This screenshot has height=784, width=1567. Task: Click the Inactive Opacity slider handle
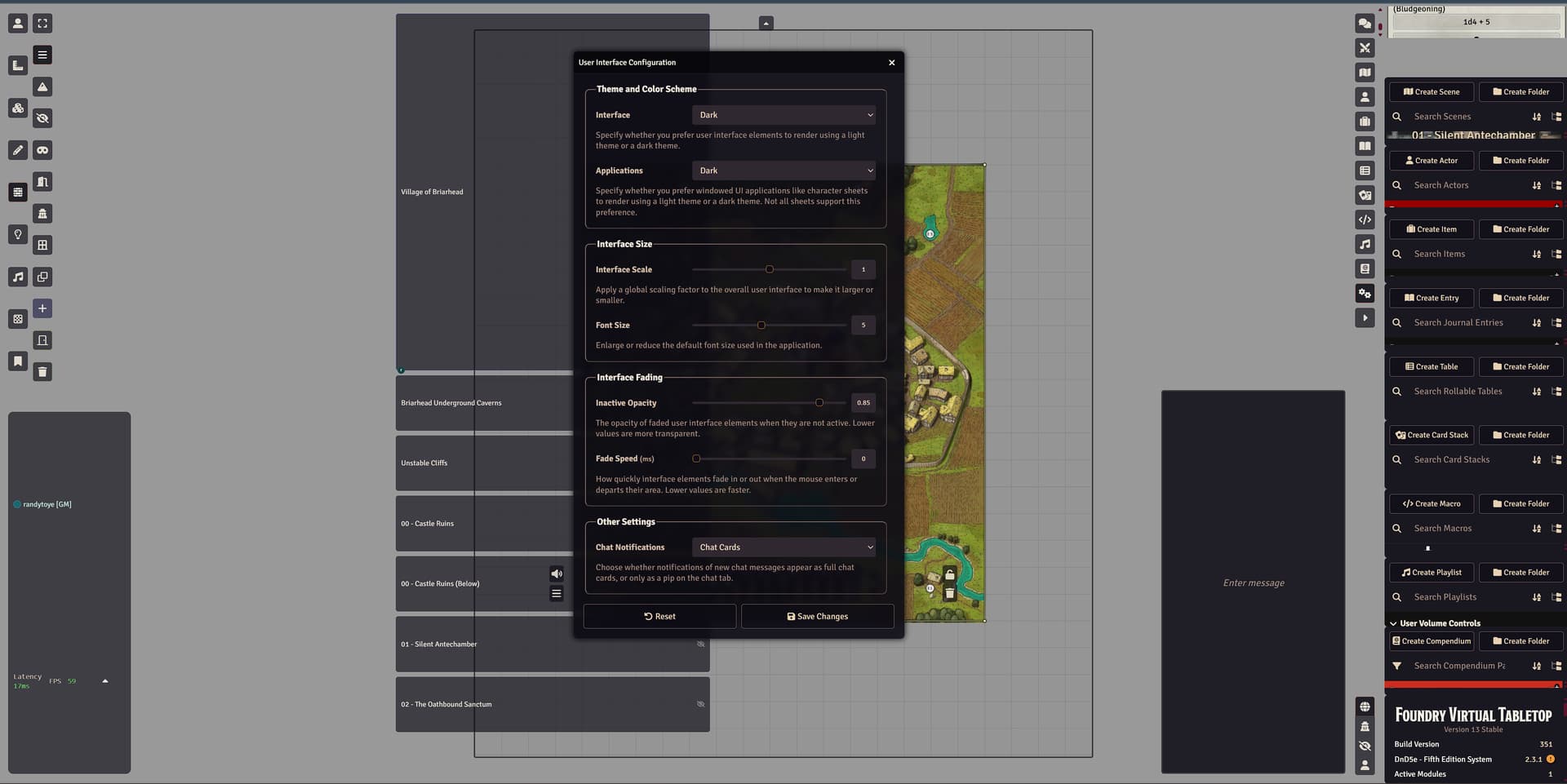point(819,403)
